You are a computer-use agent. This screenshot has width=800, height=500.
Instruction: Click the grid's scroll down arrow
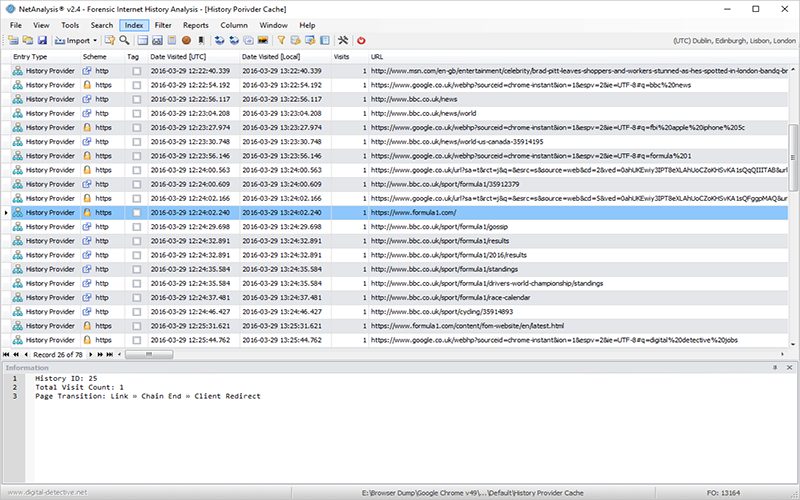point(793,344)
